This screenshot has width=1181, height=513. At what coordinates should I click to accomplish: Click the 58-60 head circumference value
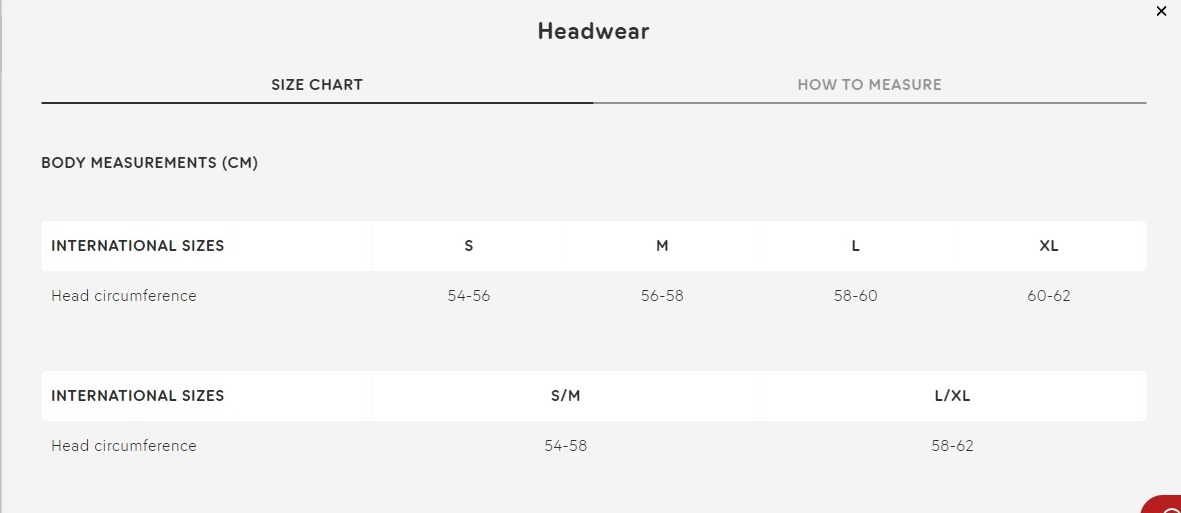pos(856,296)
